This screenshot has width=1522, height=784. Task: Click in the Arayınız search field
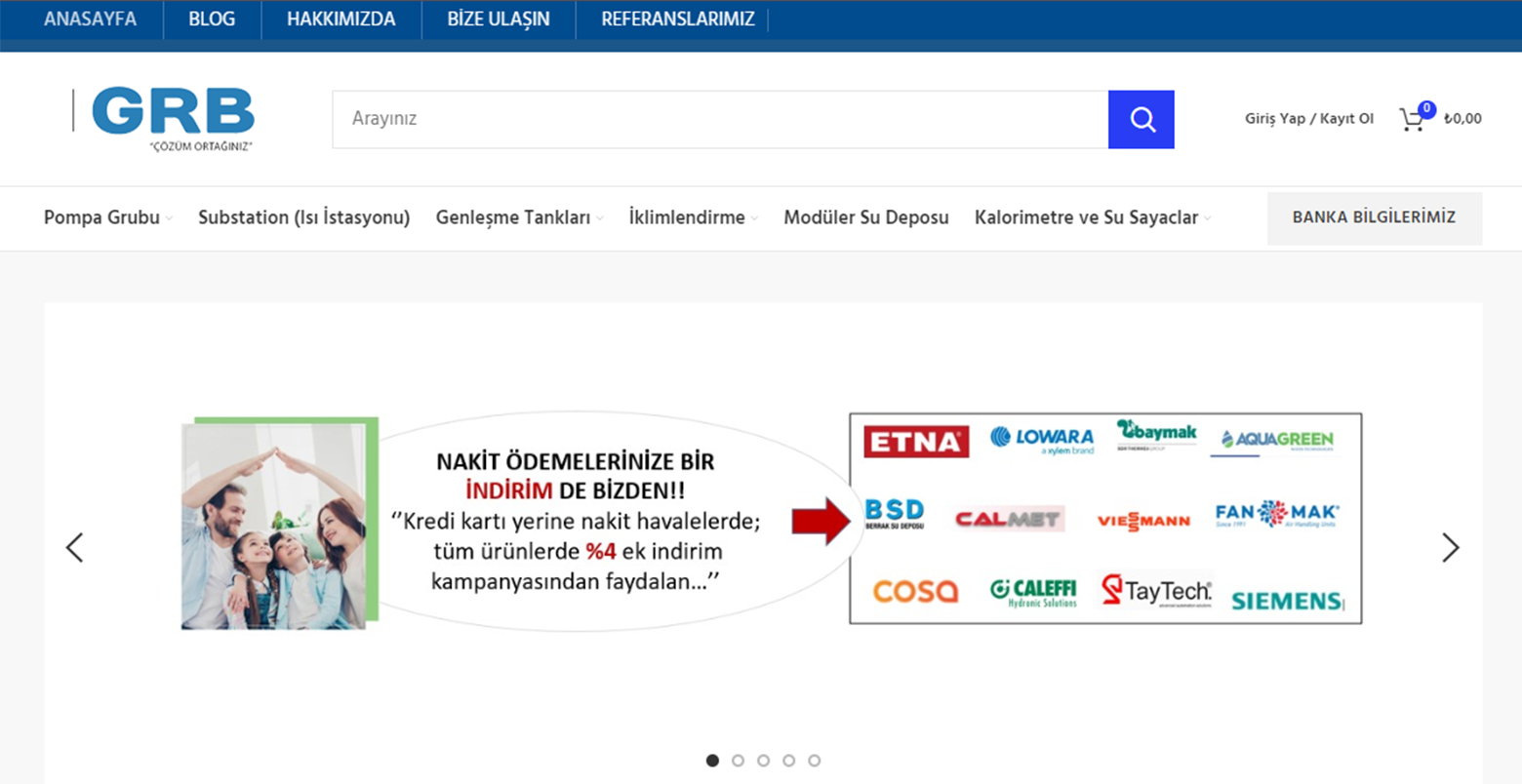point(719,119)
